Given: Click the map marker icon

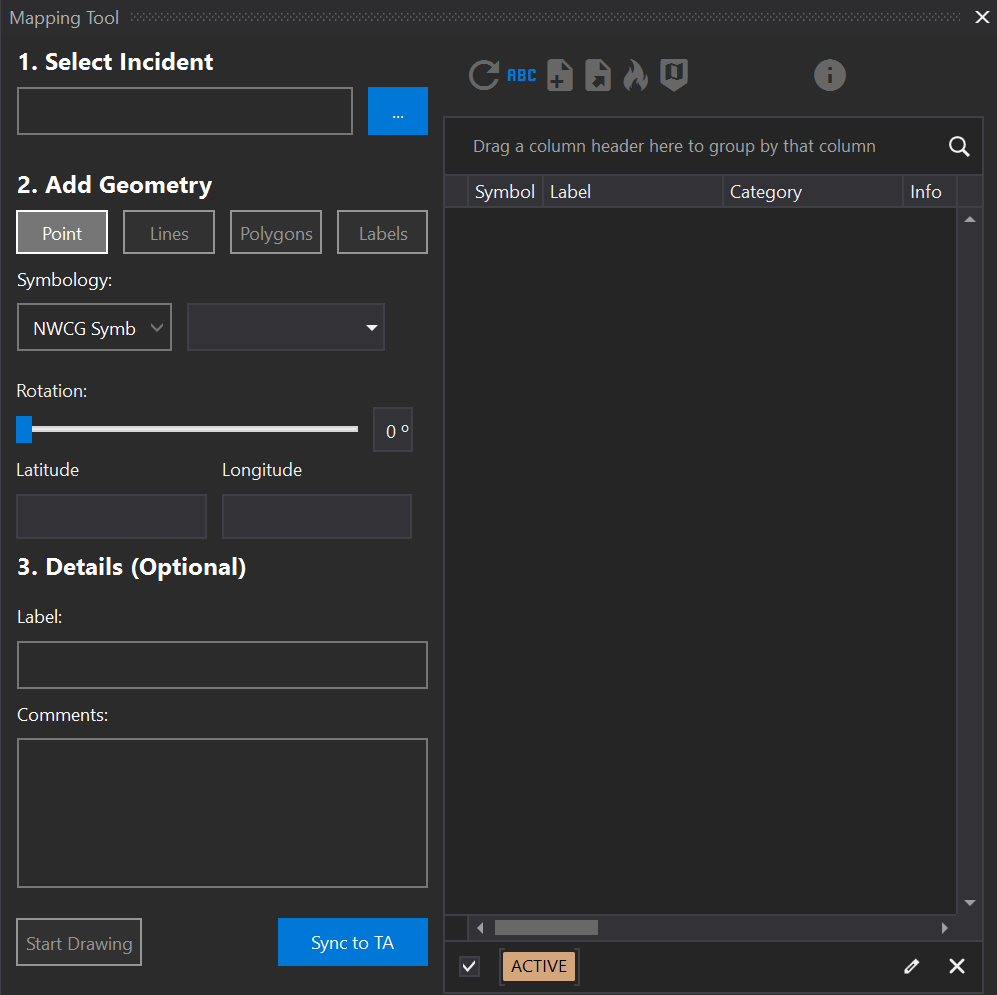Looking at the screenshot, I should pyautogui.click(x=674, y=75).
